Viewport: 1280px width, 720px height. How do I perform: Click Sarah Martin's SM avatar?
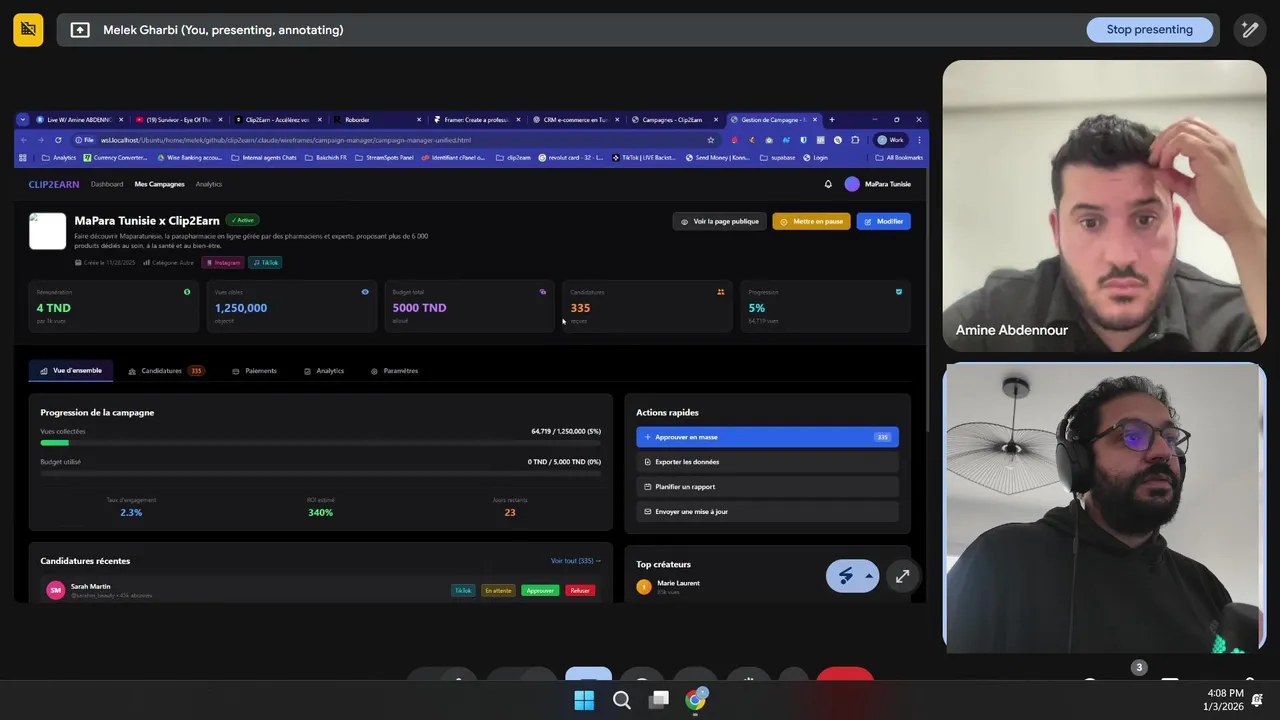tap(56, 591)
